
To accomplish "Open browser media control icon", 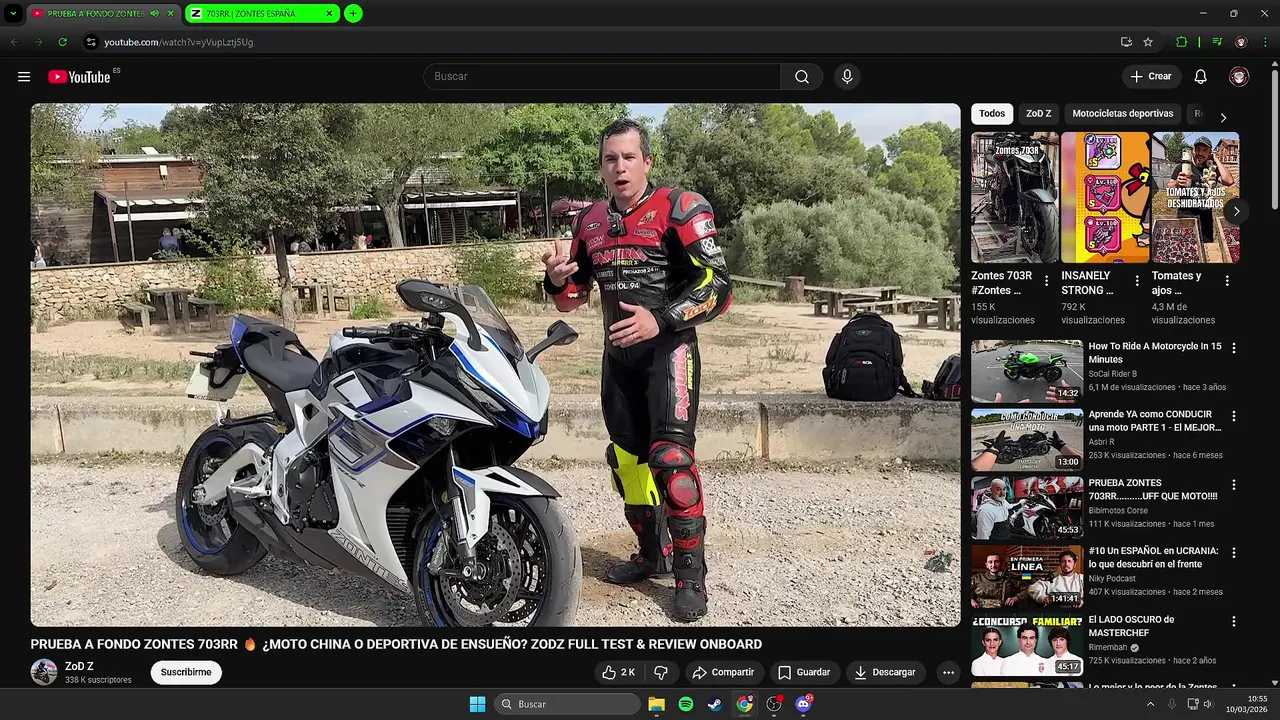I will (1217, 42).
